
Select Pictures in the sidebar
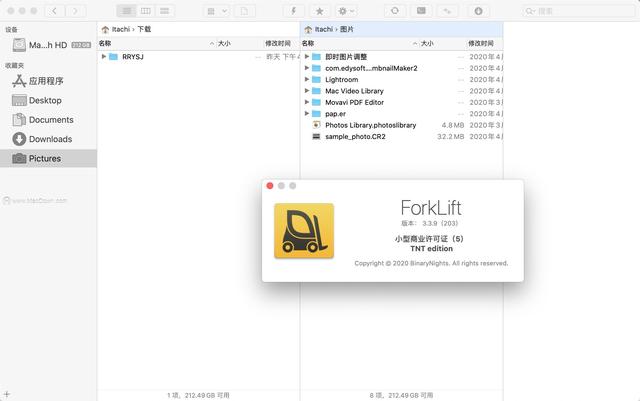tap(48, 158)
